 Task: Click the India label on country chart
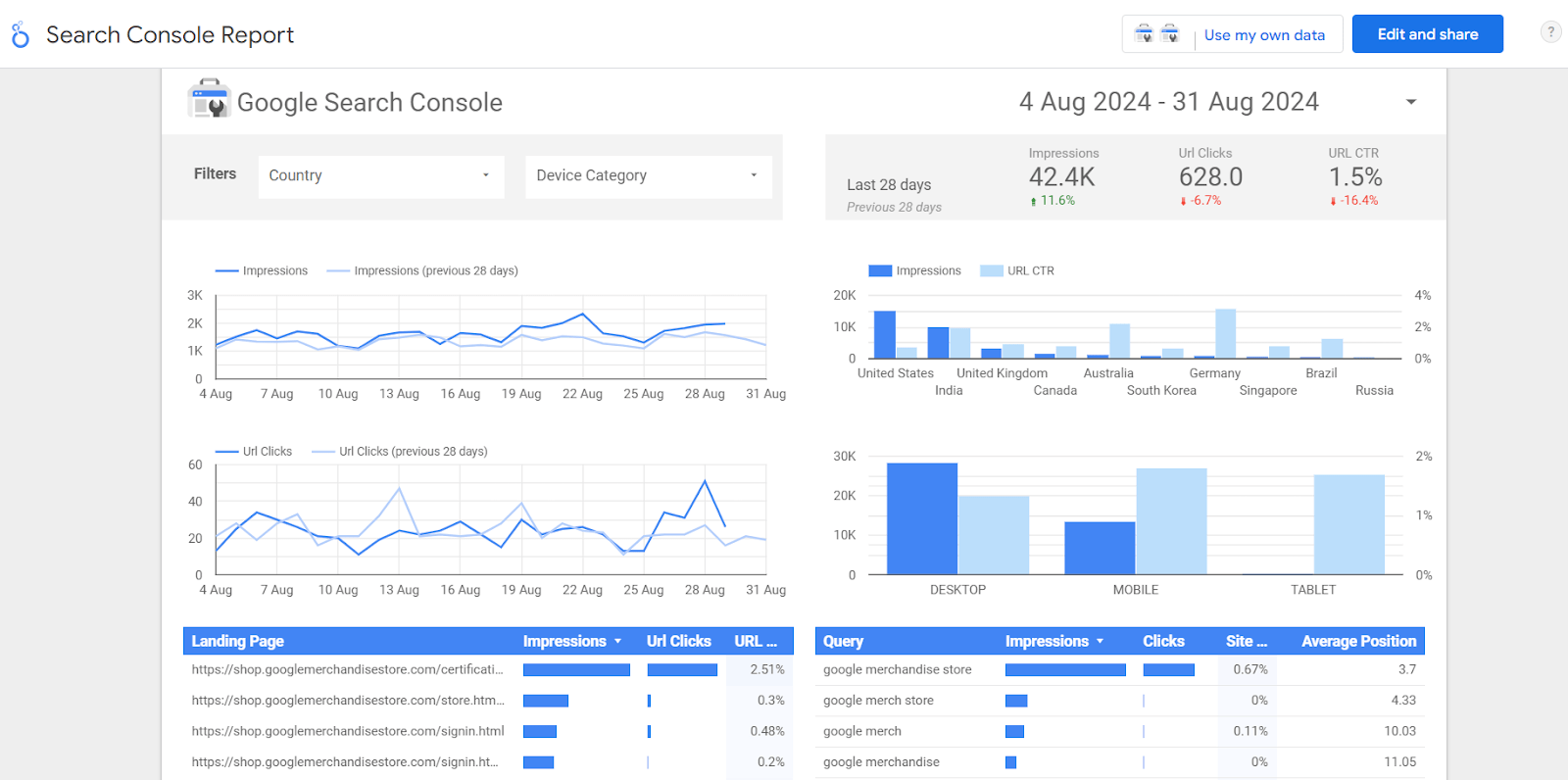tap(949, 391)
